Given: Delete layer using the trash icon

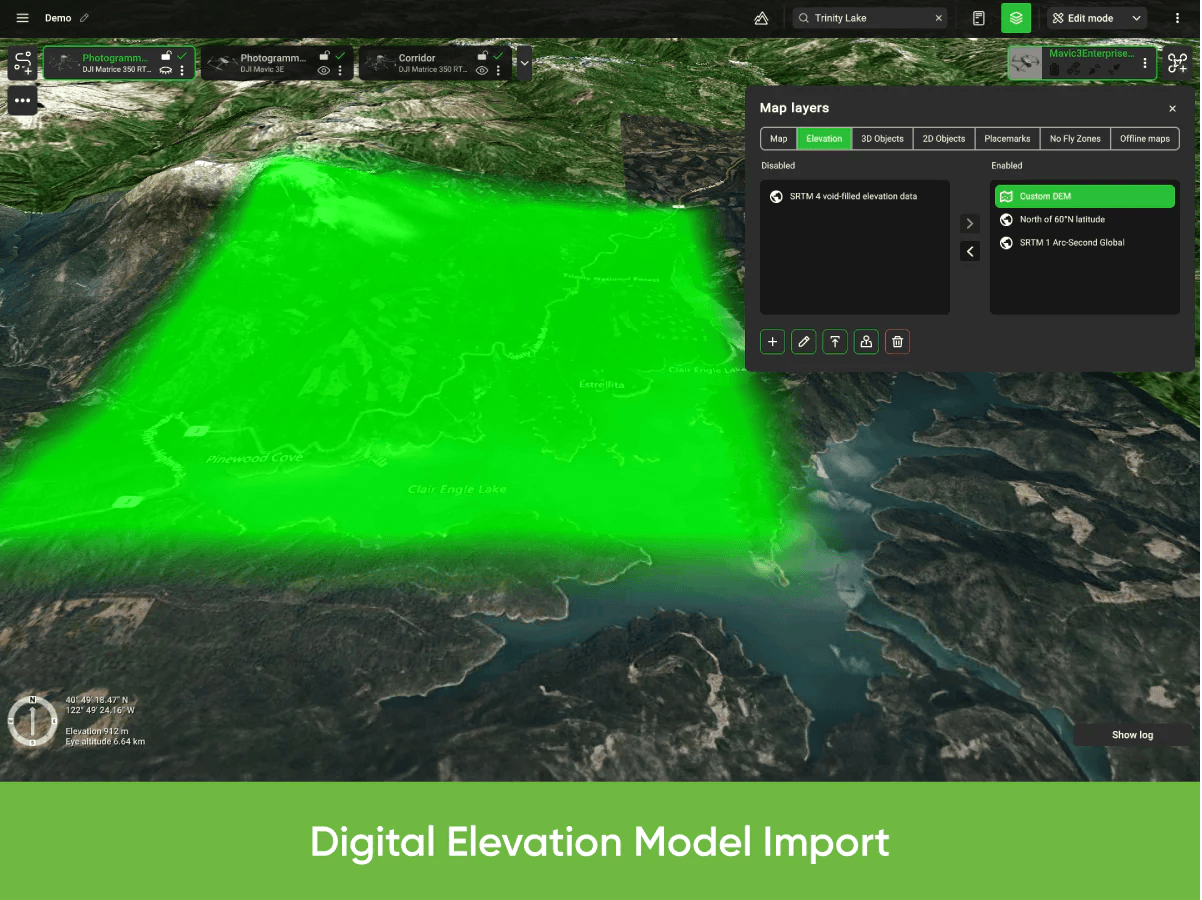Looking at the screenshot, I should pos(897,342).
